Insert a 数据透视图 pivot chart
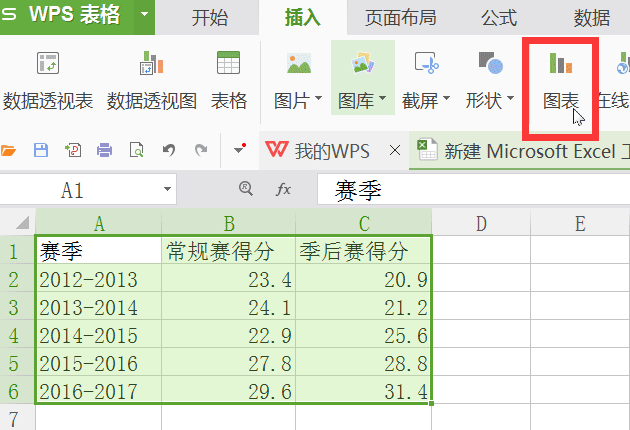The height and width of the screenshot is (430, 630). point(151,80)
